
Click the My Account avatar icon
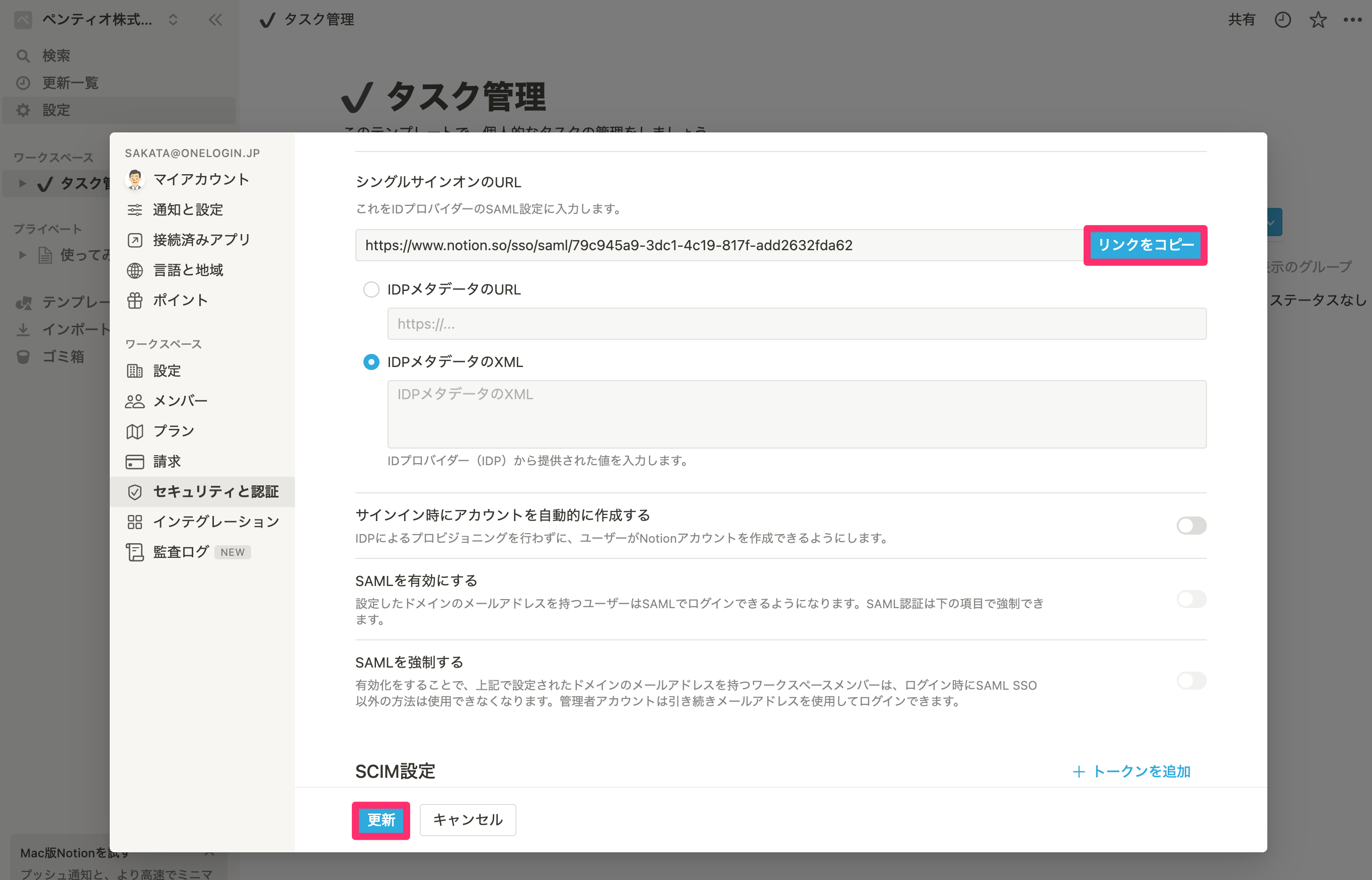click(135, 179)
